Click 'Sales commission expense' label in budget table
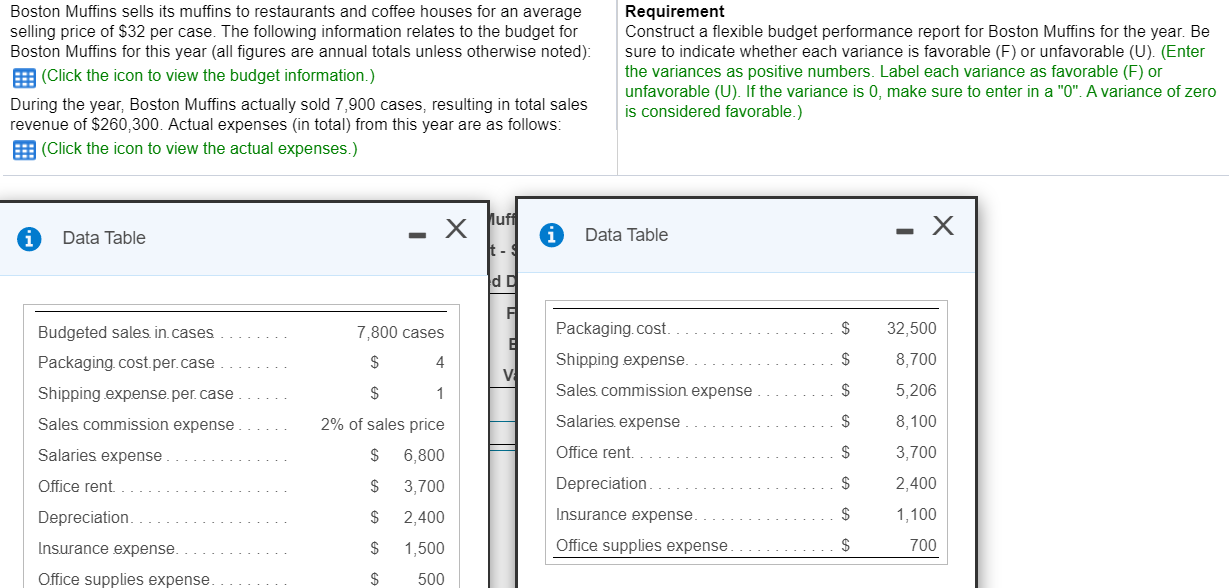This screenshot has width=1229, height=588. 136,425
